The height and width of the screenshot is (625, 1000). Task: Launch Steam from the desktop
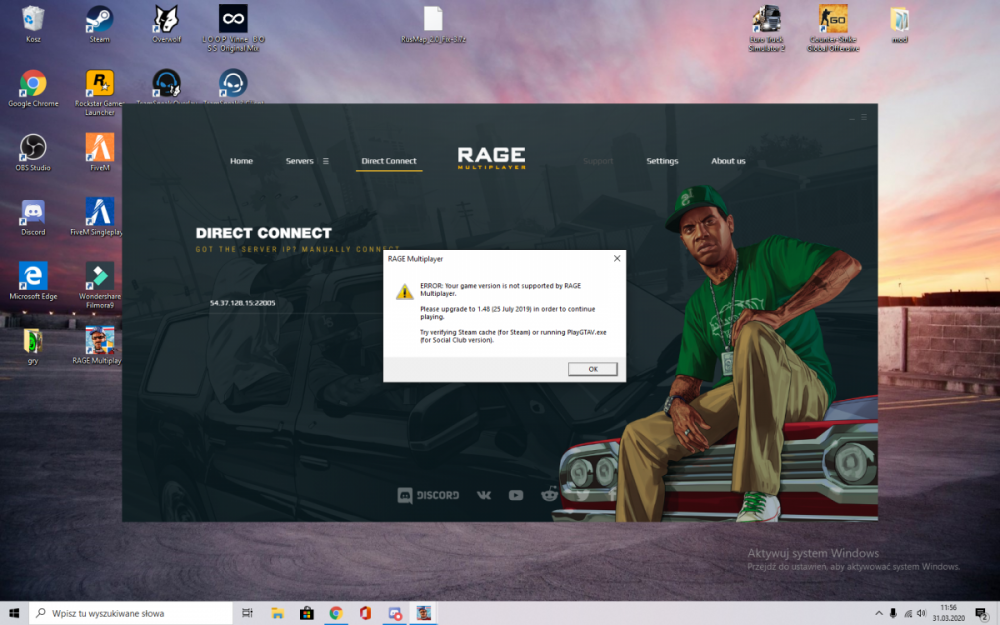(99, 24)
